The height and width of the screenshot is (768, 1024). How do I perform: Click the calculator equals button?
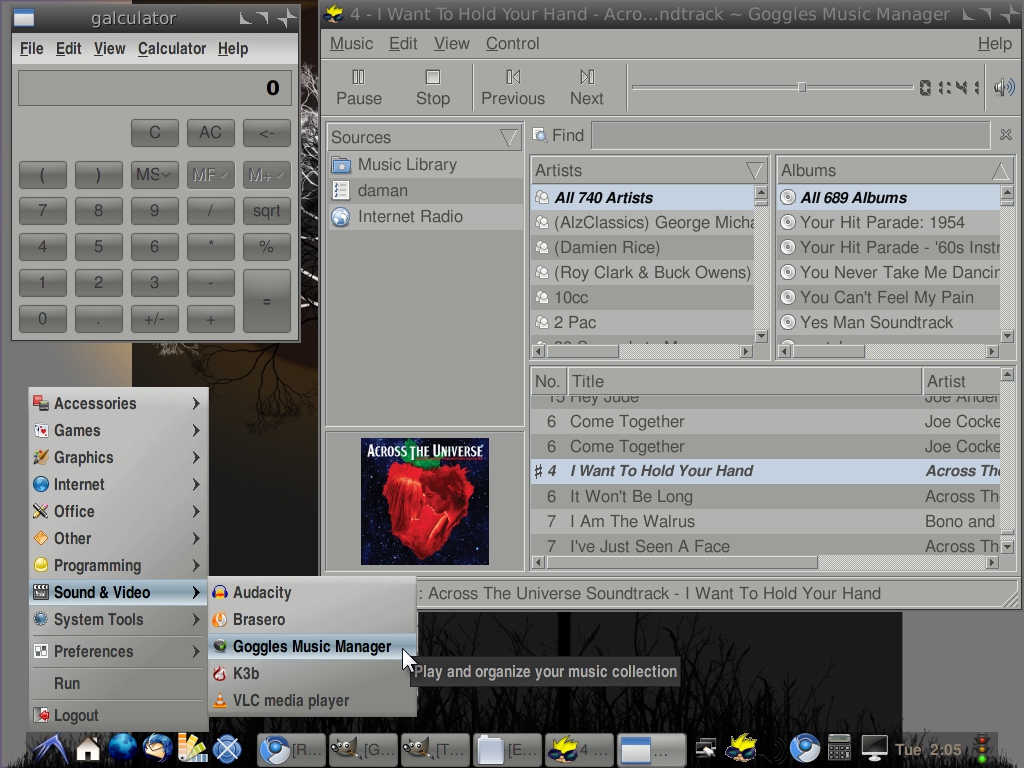(266, 301)
